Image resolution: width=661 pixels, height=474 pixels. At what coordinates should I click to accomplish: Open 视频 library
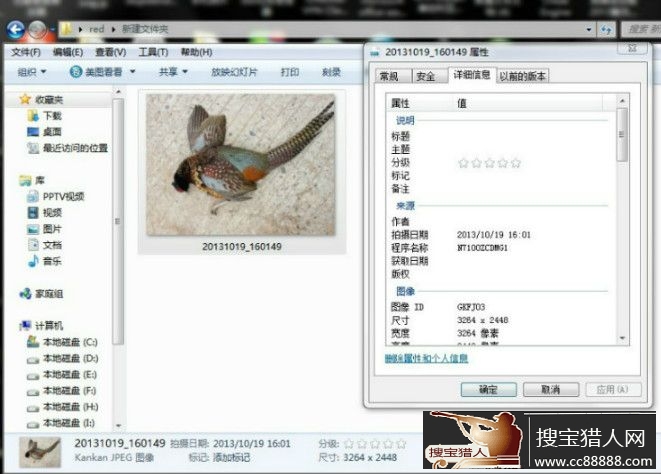point(45,213)
